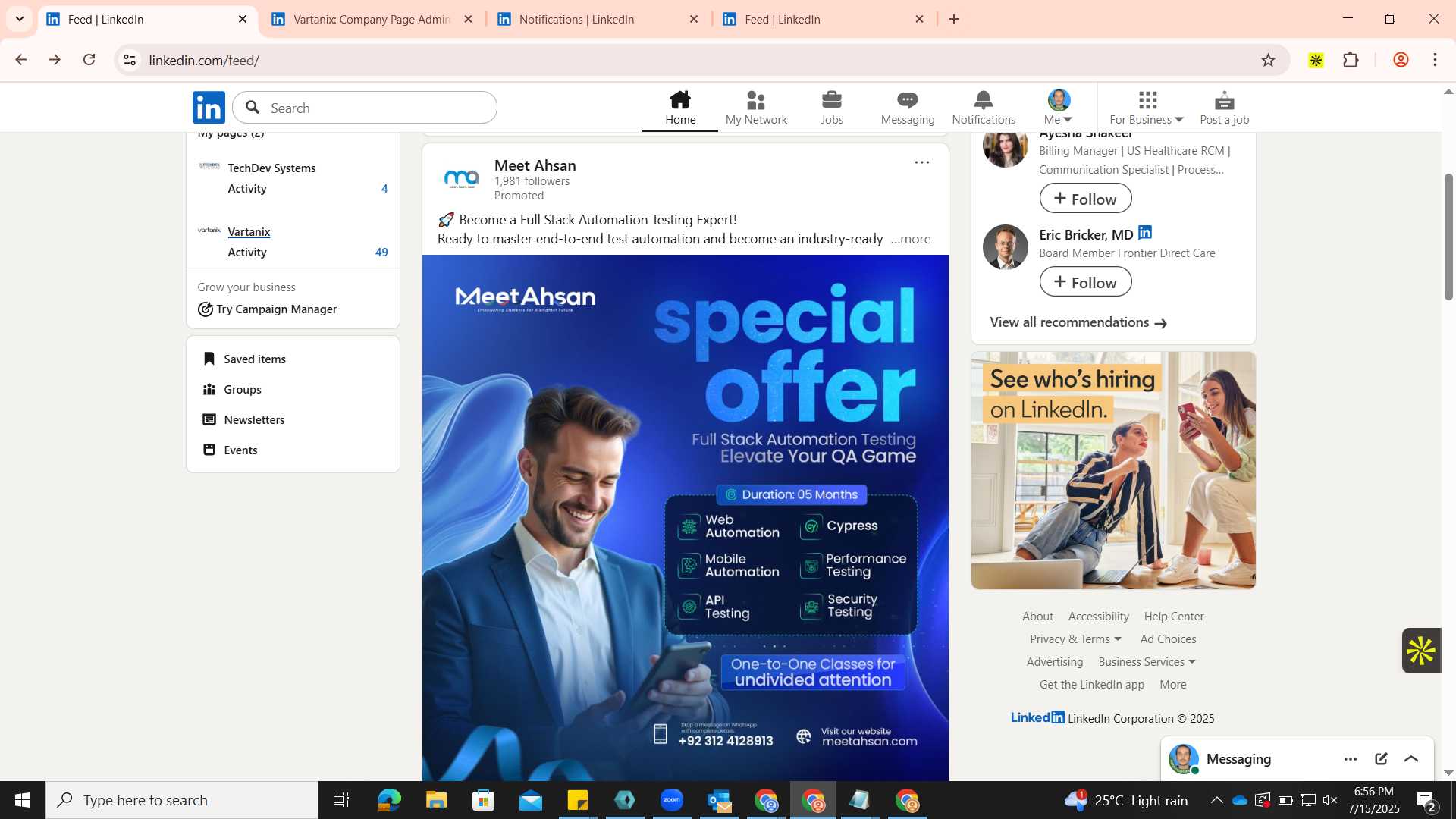Click the Windows Start button
This screenshot has height=819, width=1456.
click(23, 800)
